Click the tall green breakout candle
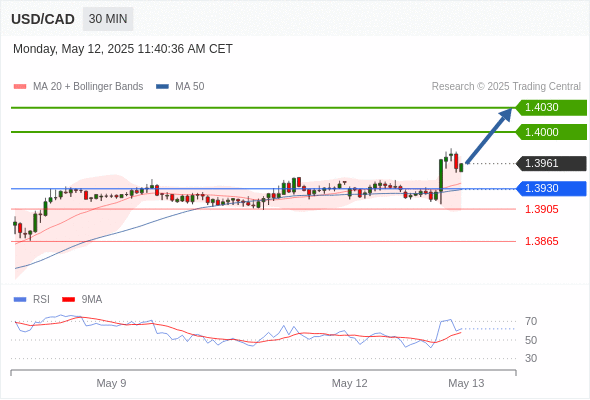Viewport: 590px width, 400px height. pos(441,175)
